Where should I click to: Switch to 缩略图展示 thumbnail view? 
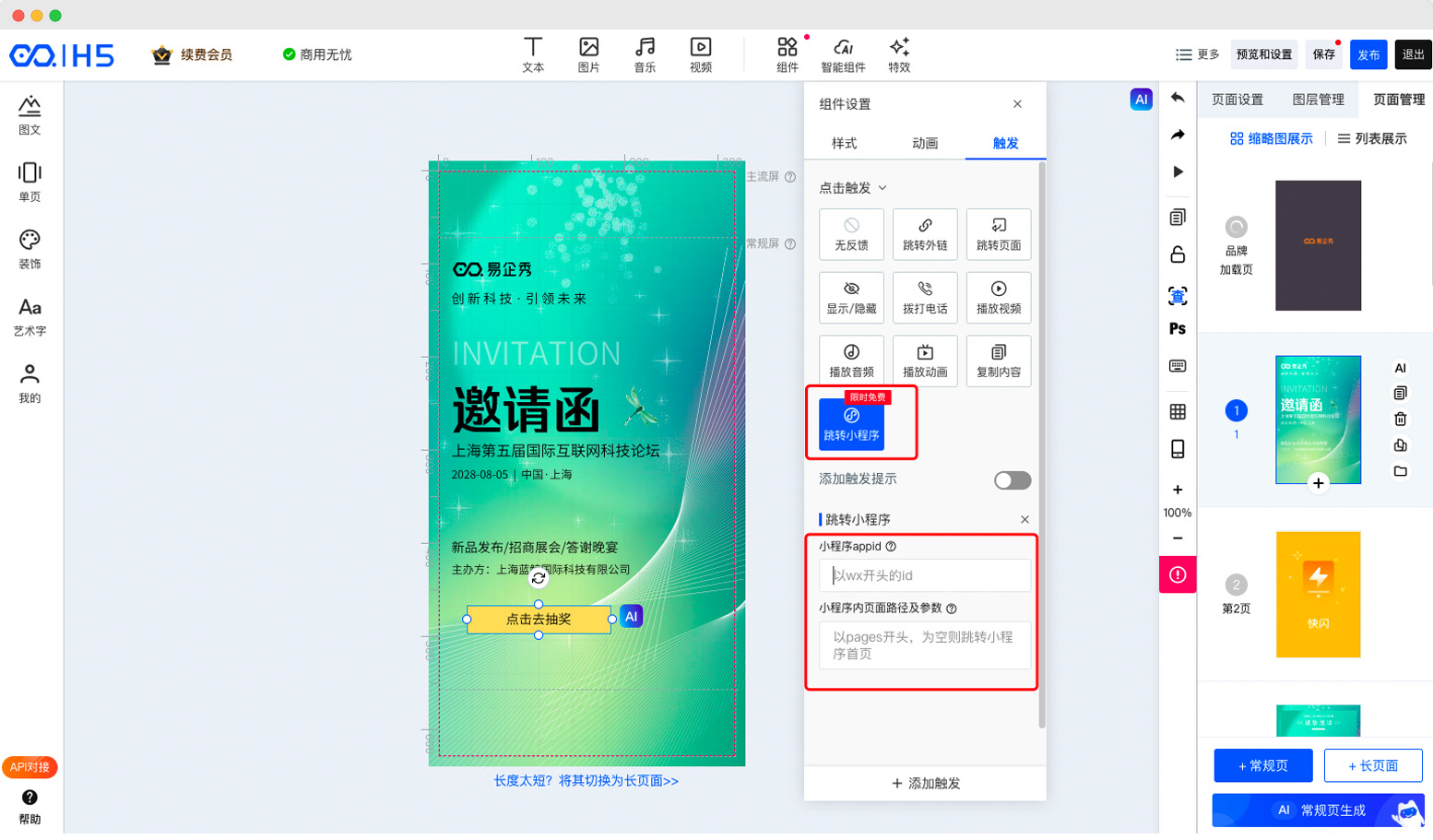point(1272,138)
